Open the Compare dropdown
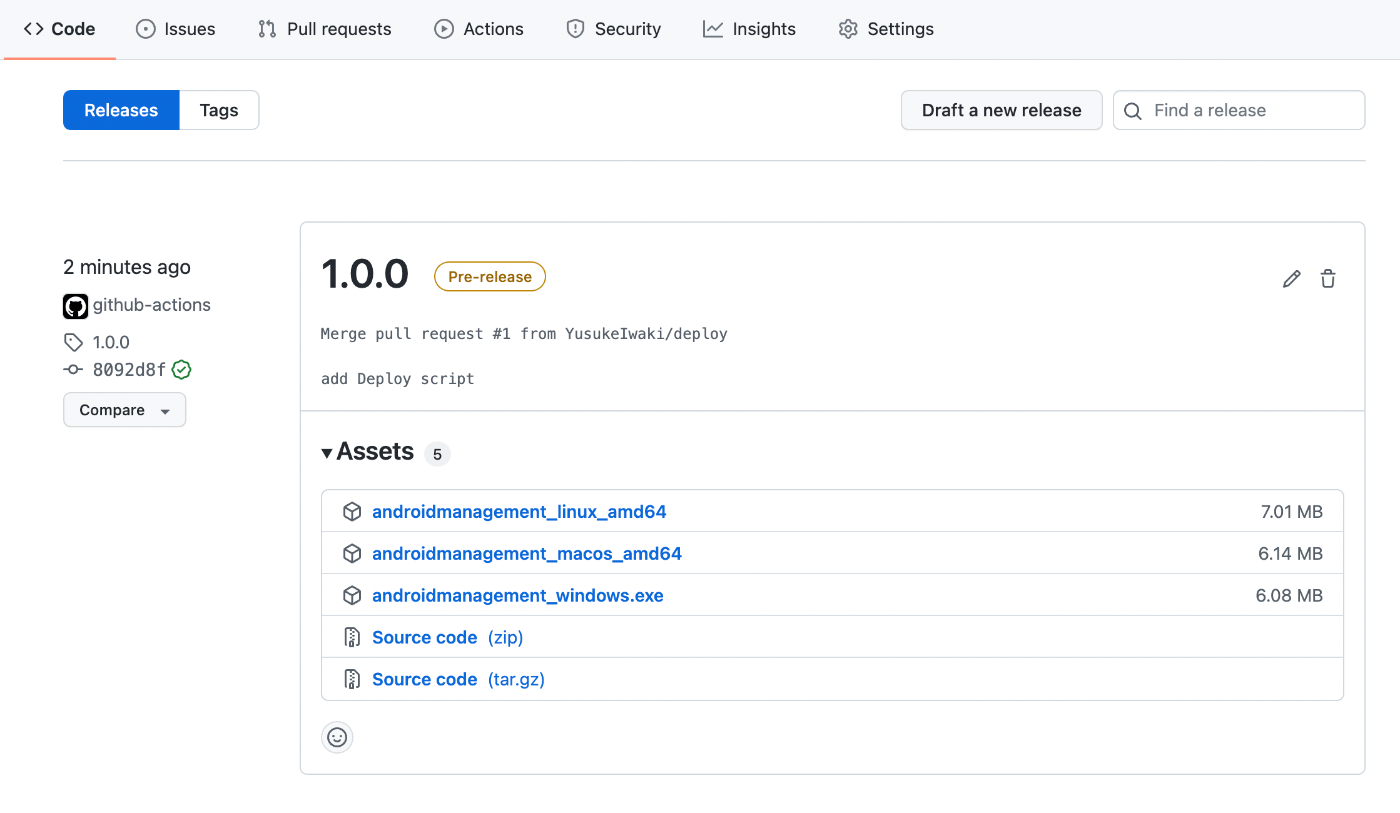 point(125,410)
